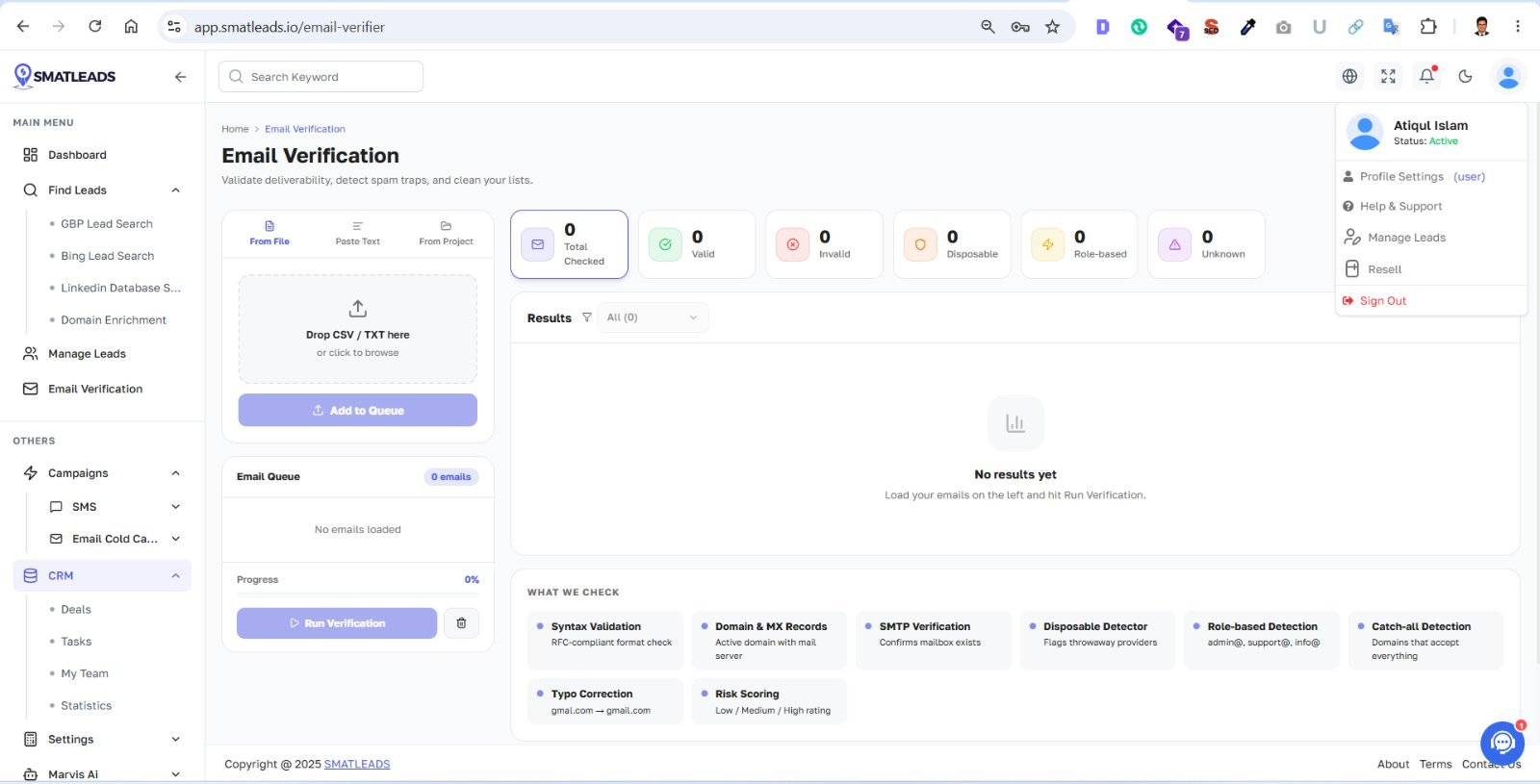Expand the Marvis Ai chevron
Viewport: 1540px width, 784px height.
[x=175, y=773]
